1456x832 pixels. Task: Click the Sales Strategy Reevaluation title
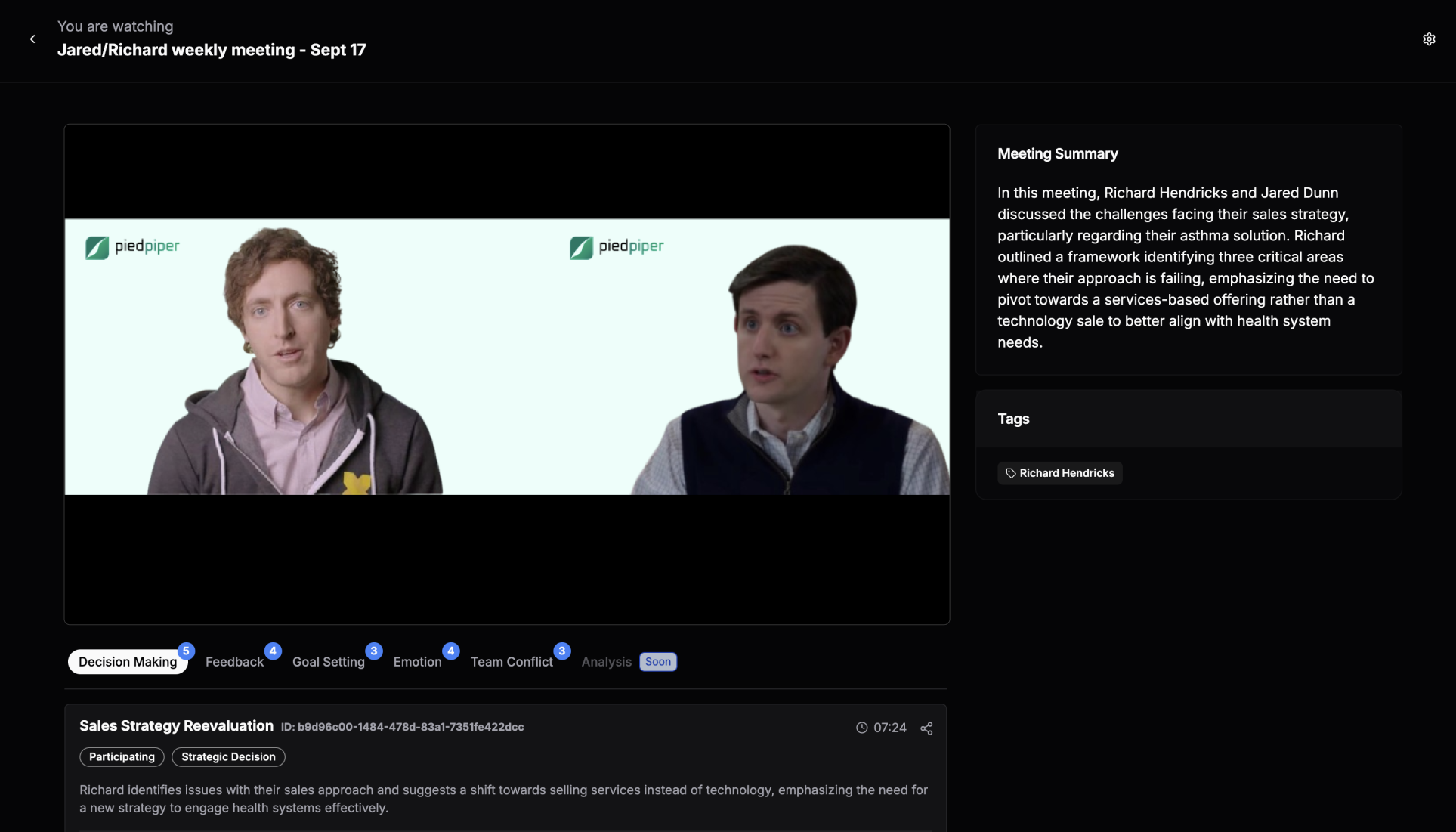[x=176, y=726]
